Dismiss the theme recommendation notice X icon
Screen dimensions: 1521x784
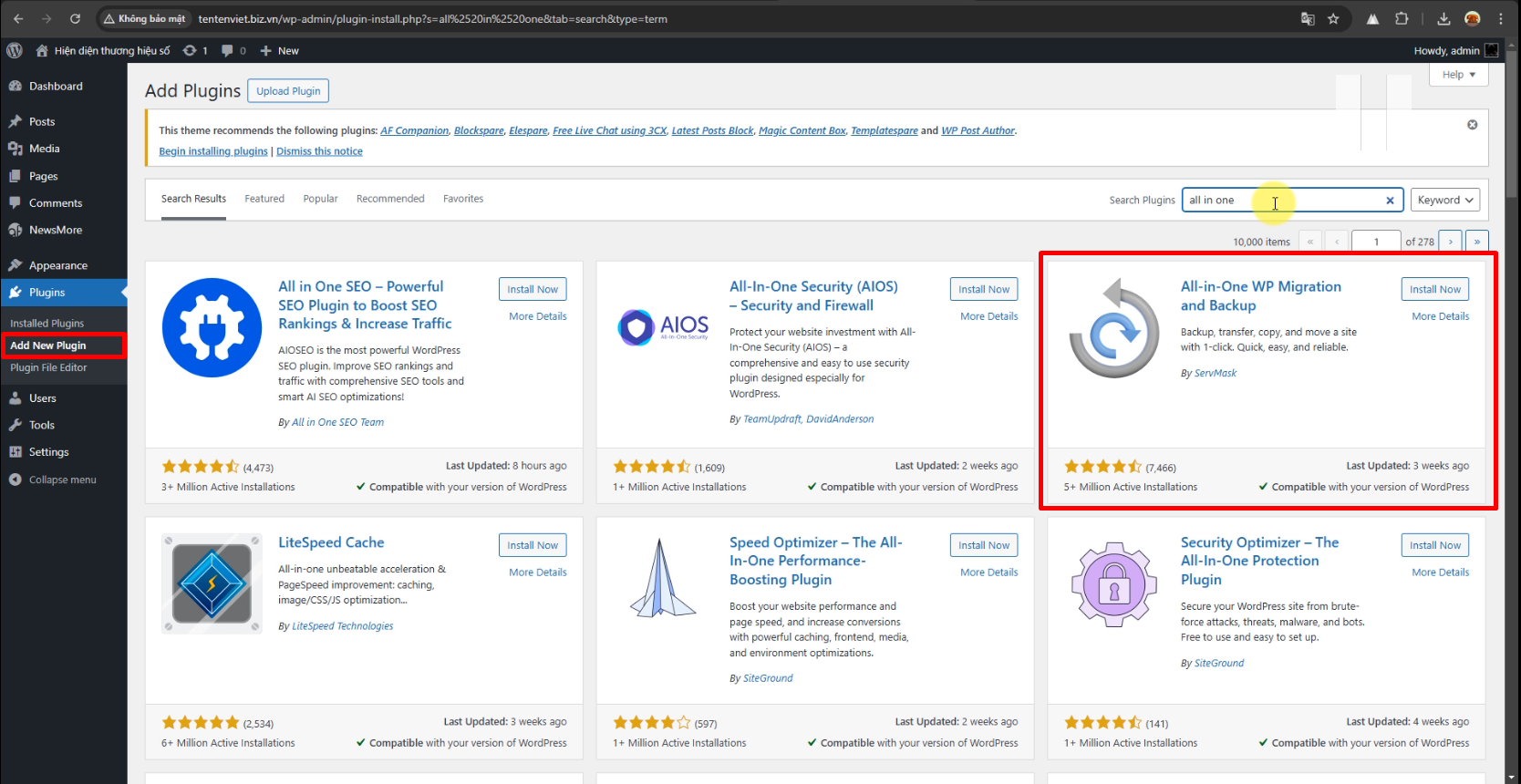[1472, 125]
